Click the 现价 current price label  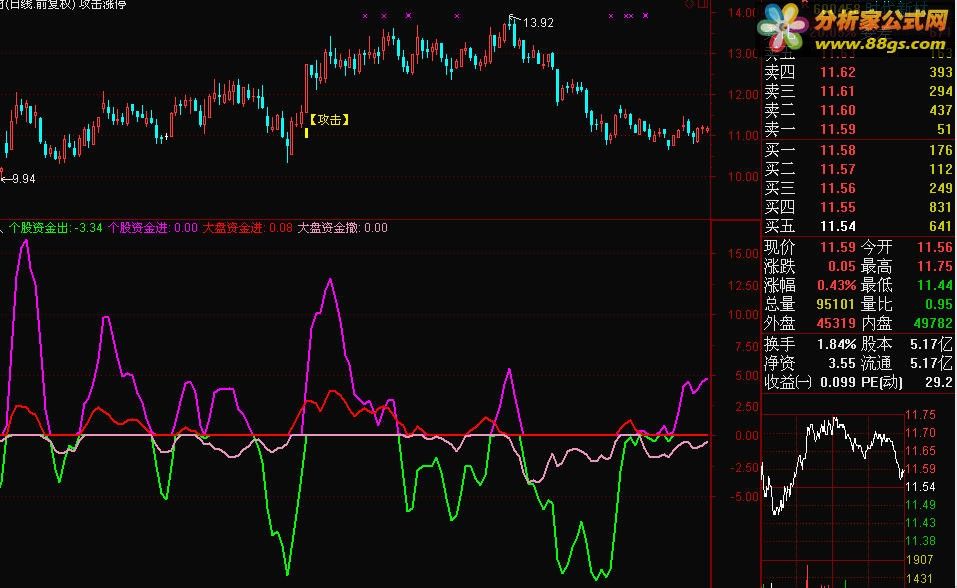click(780, 247)
